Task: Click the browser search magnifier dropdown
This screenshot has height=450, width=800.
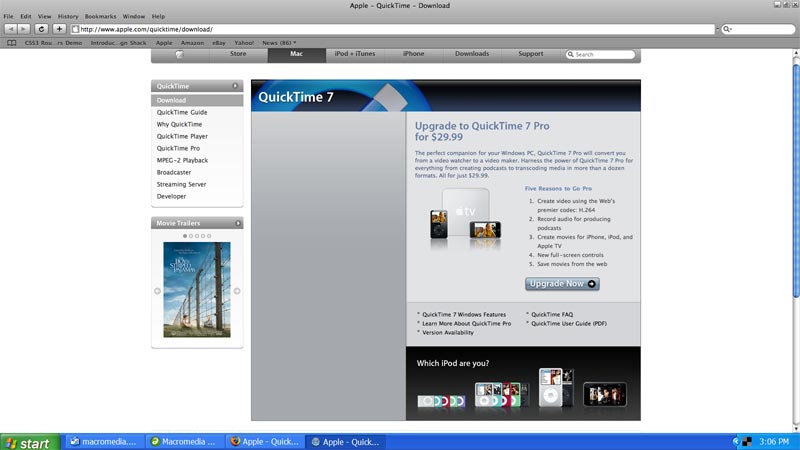Action: (727, 29)
